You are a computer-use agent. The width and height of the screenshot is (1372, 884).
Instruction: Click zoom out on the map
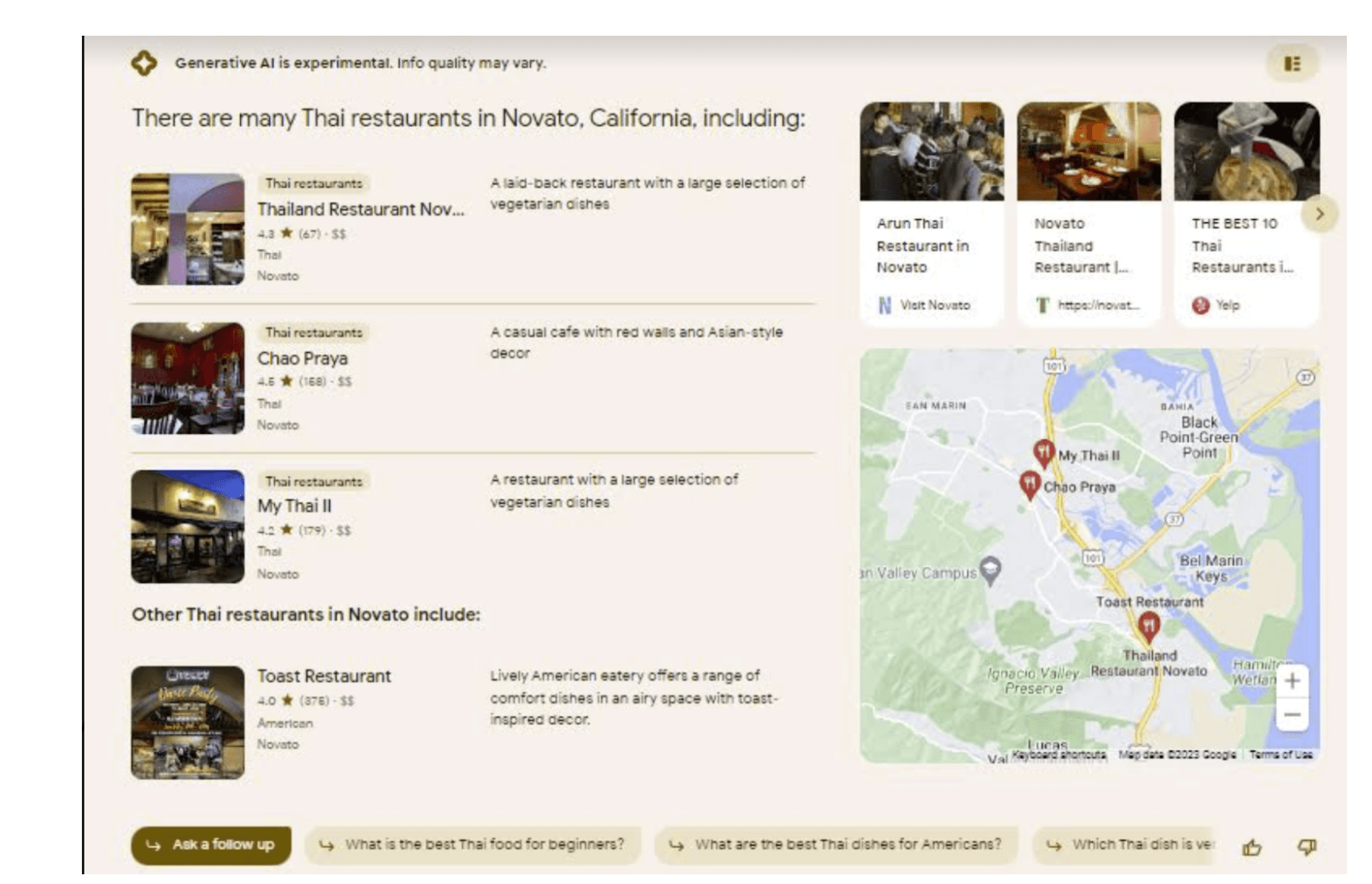click(1293, 715)
